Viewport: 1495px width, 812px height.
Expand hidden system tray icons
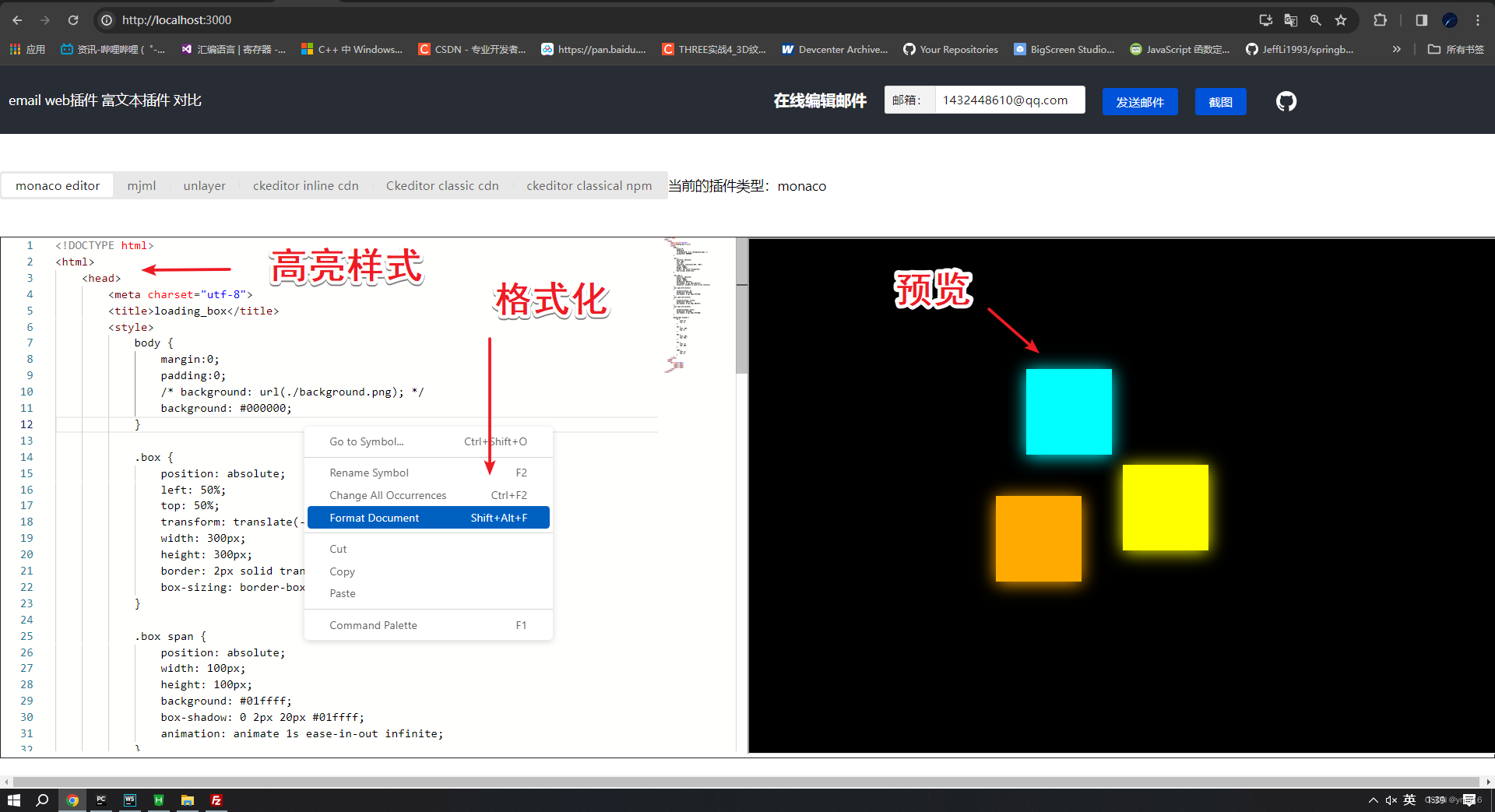pos(1374,800)
